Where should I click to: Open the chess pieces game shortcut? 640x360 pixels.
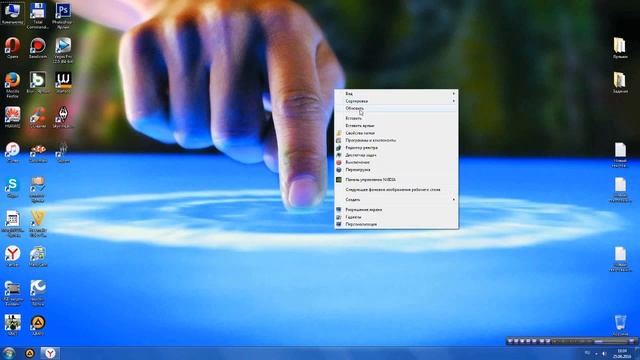(12, 325)
